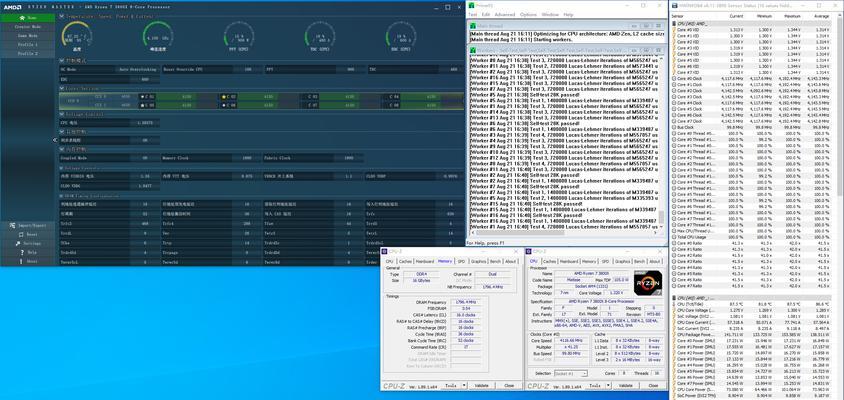
Task: Click the Import/Export icon in sidebar
Action: point(12,225)
